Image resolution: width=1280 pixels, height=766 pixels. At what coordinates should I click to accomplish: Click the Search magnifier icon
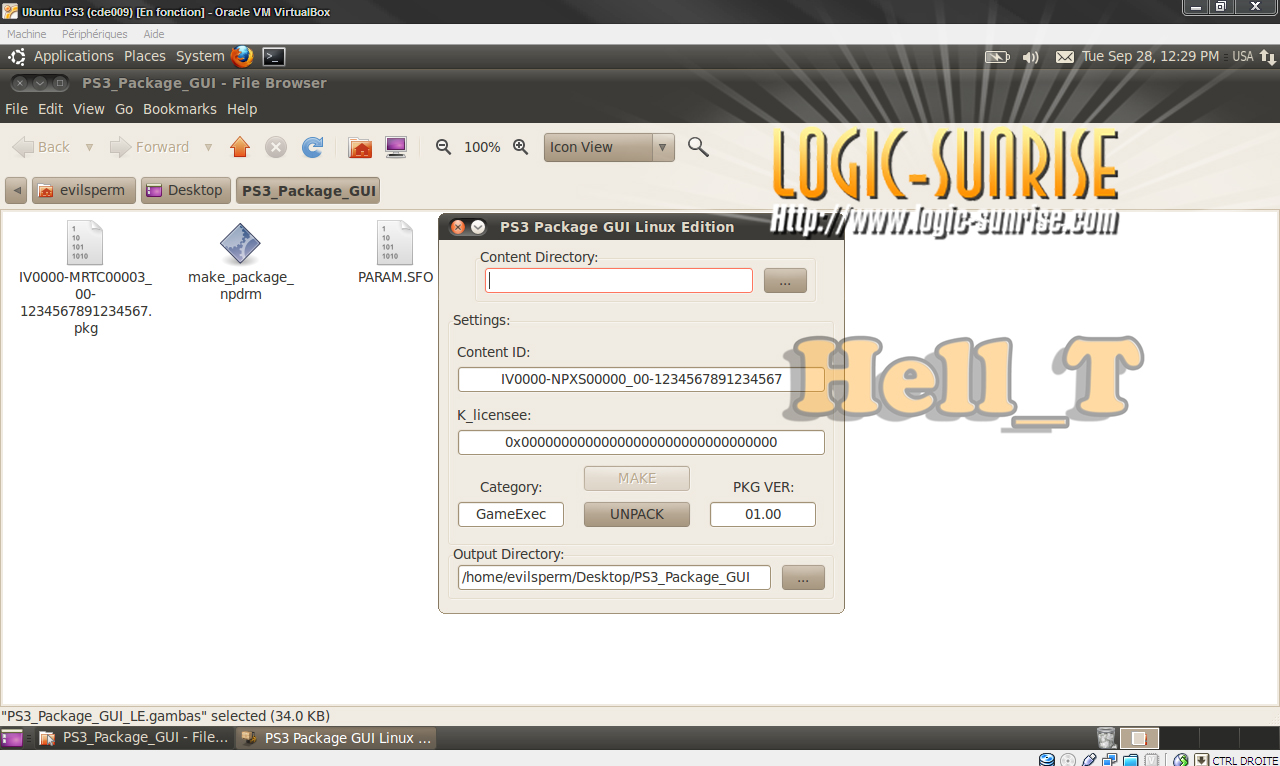pyautogui.click(x=698, y=147)
